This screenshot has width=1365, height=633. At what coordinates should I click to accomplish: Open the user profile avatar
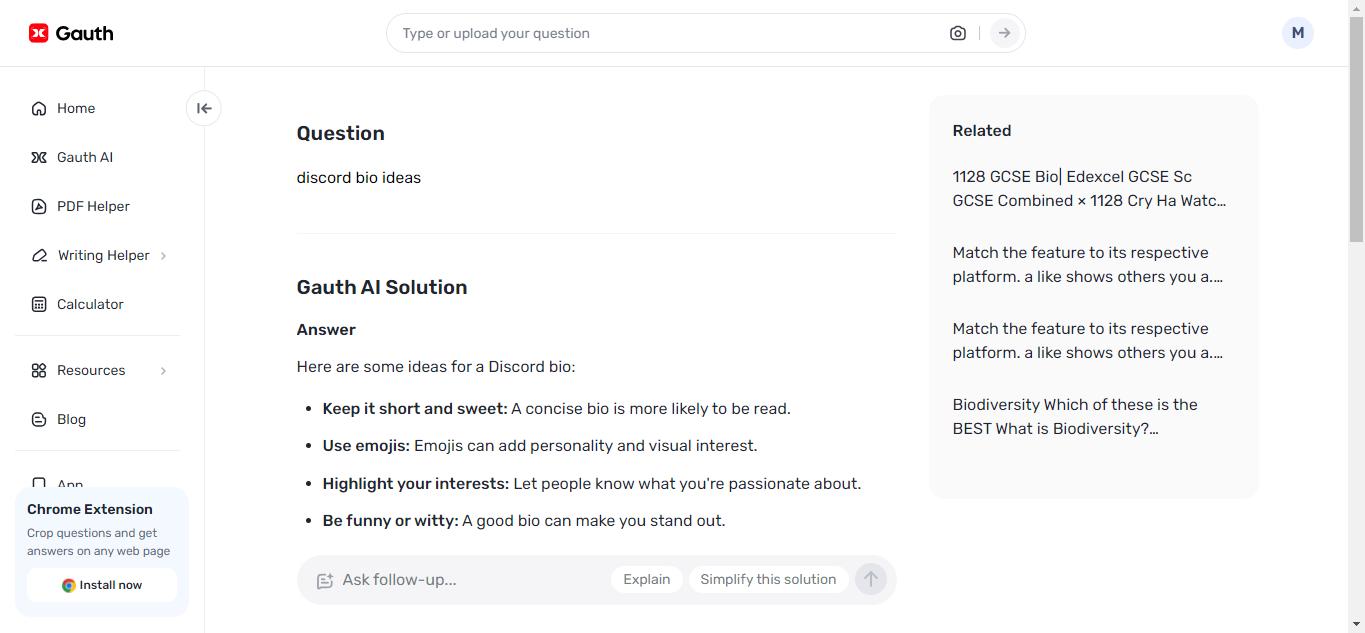tap(1297, 33)
